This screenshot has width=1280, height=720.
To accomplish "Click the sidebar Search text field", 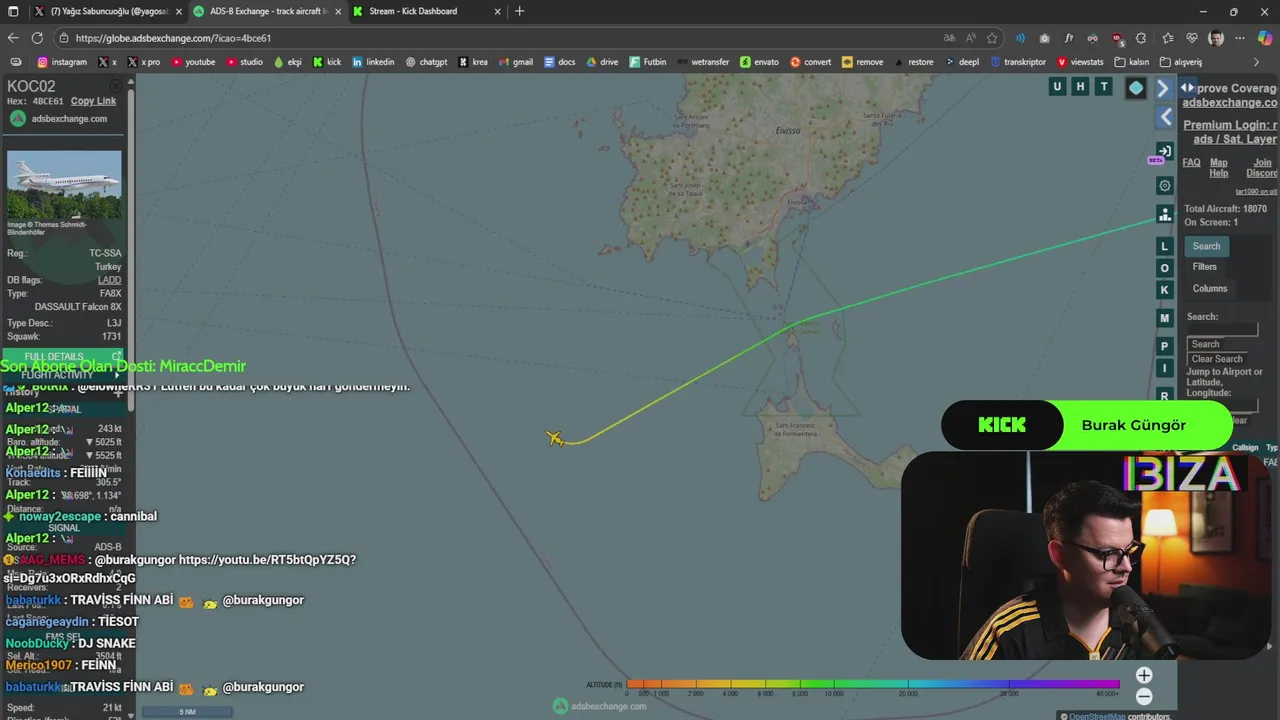I will tap(1222, 330).
